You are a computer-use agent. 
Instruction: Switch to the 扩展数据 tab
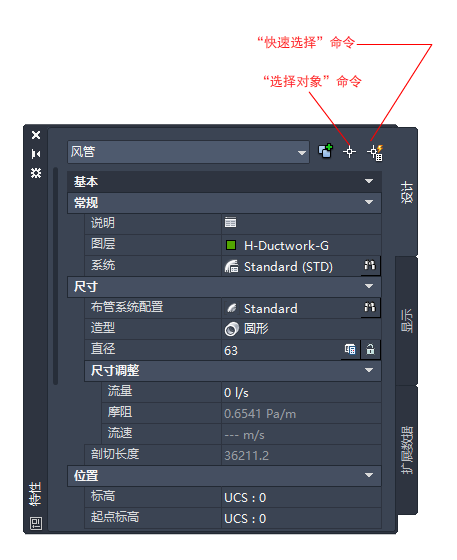click(x=407, y=450)
